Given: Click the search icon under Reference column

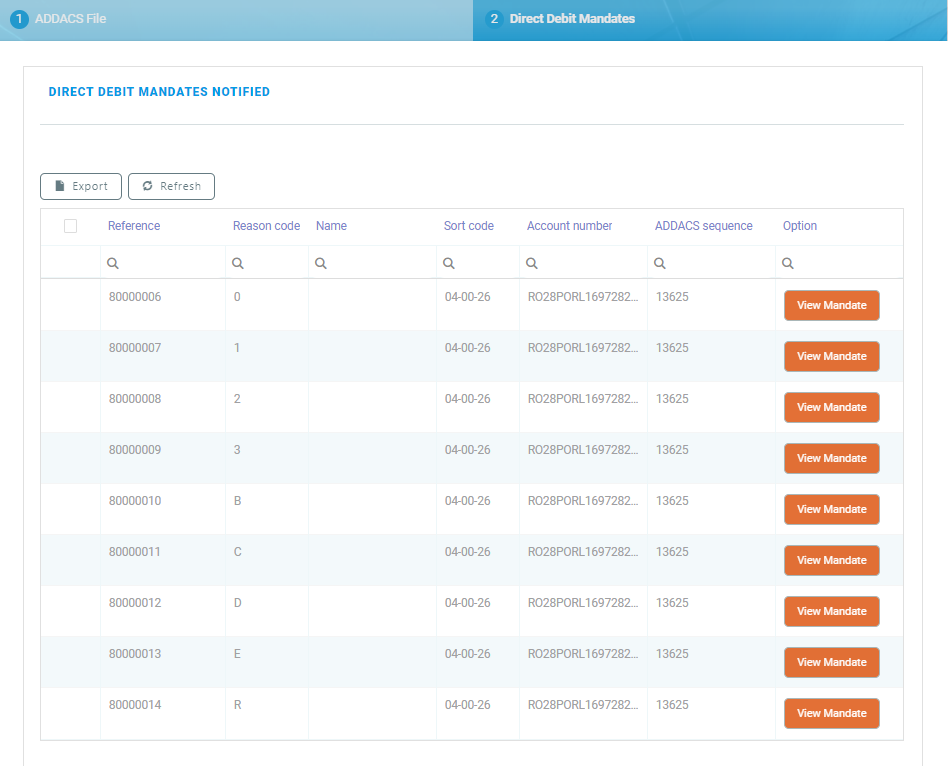Looking at the screenshot, I should tap(113, 263).
